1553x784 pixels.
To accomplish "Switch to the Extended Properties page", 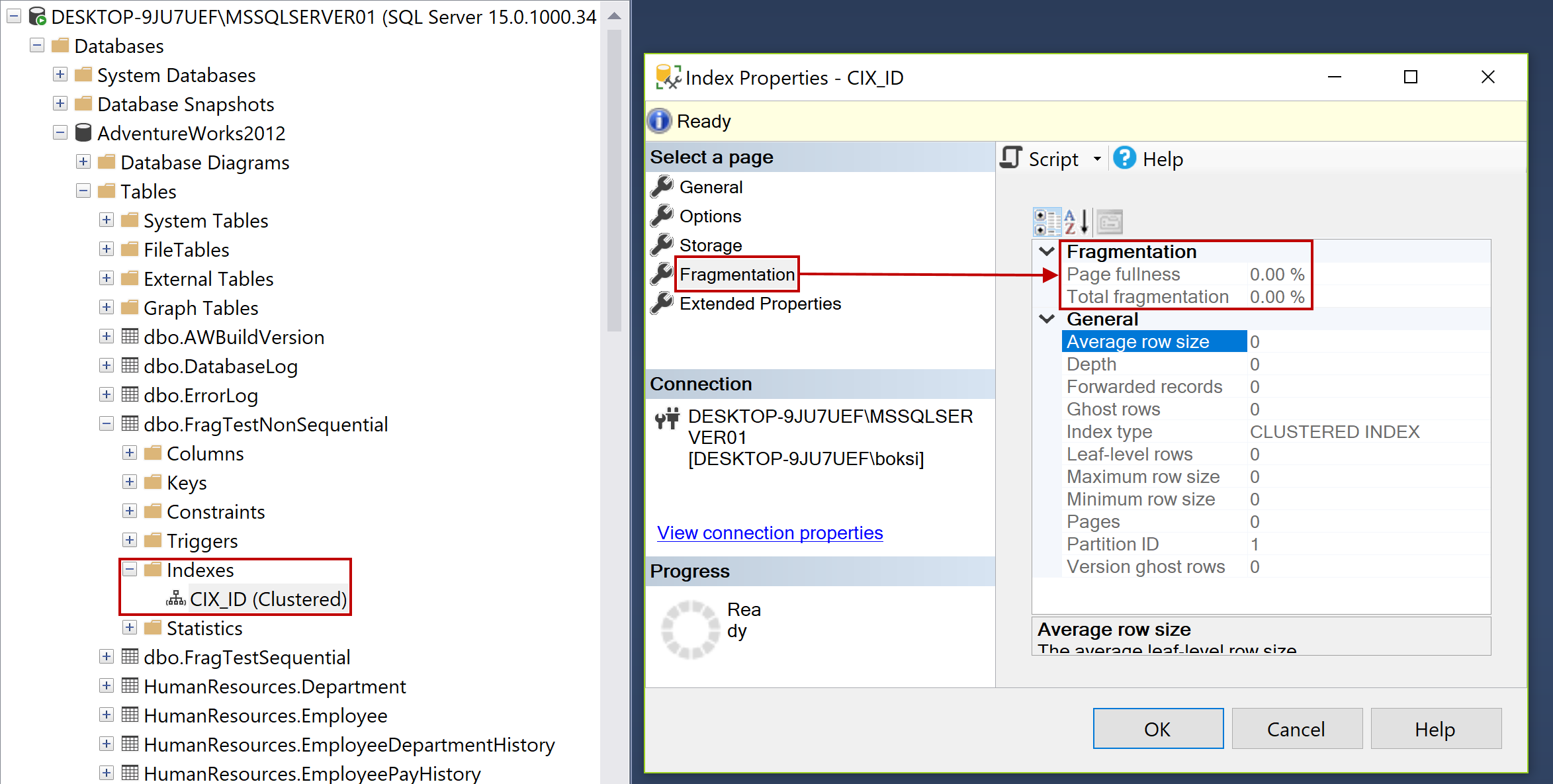I will tap(760, 304).
